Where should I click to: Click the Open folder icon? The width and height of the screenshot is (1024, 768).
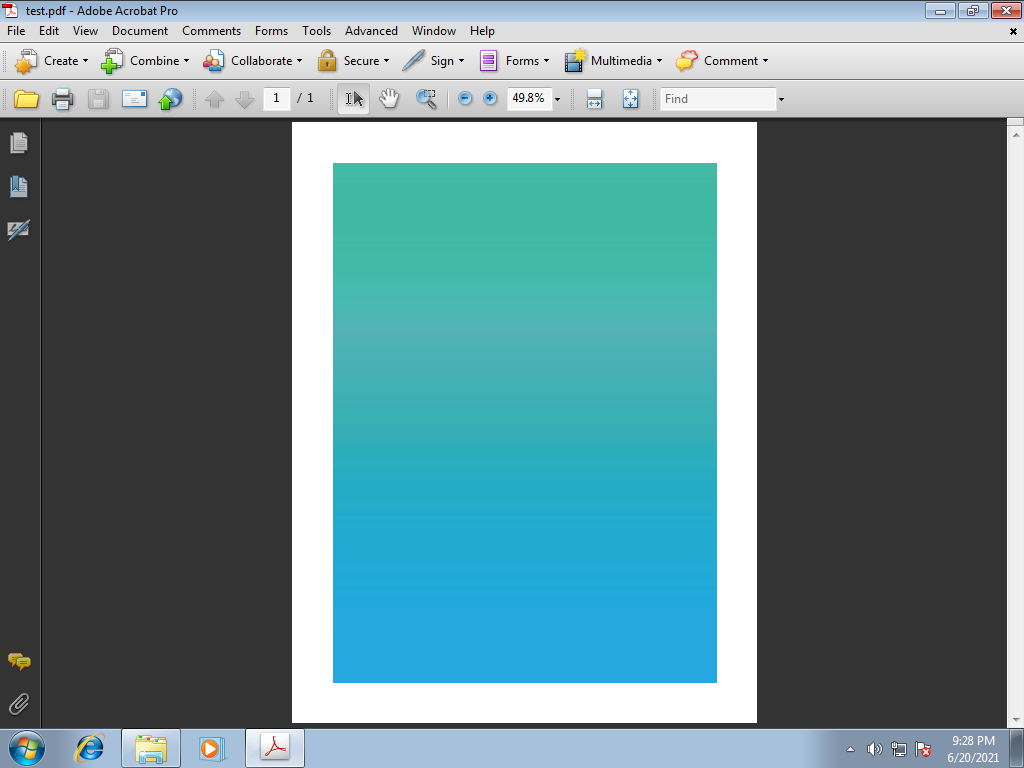[x=26, y=99]
